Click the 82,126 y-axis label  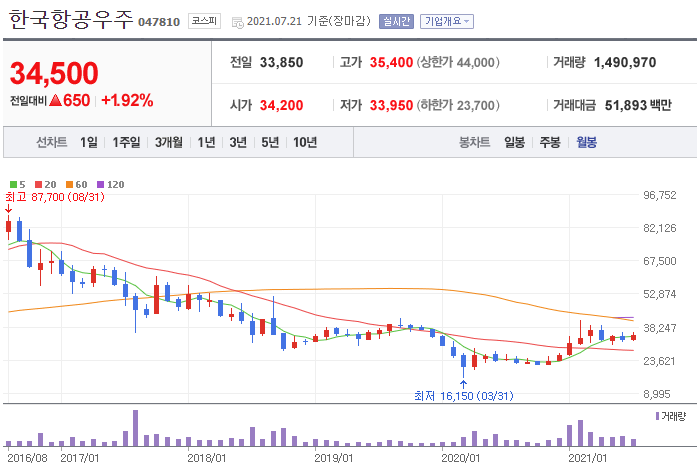[660, 228]
